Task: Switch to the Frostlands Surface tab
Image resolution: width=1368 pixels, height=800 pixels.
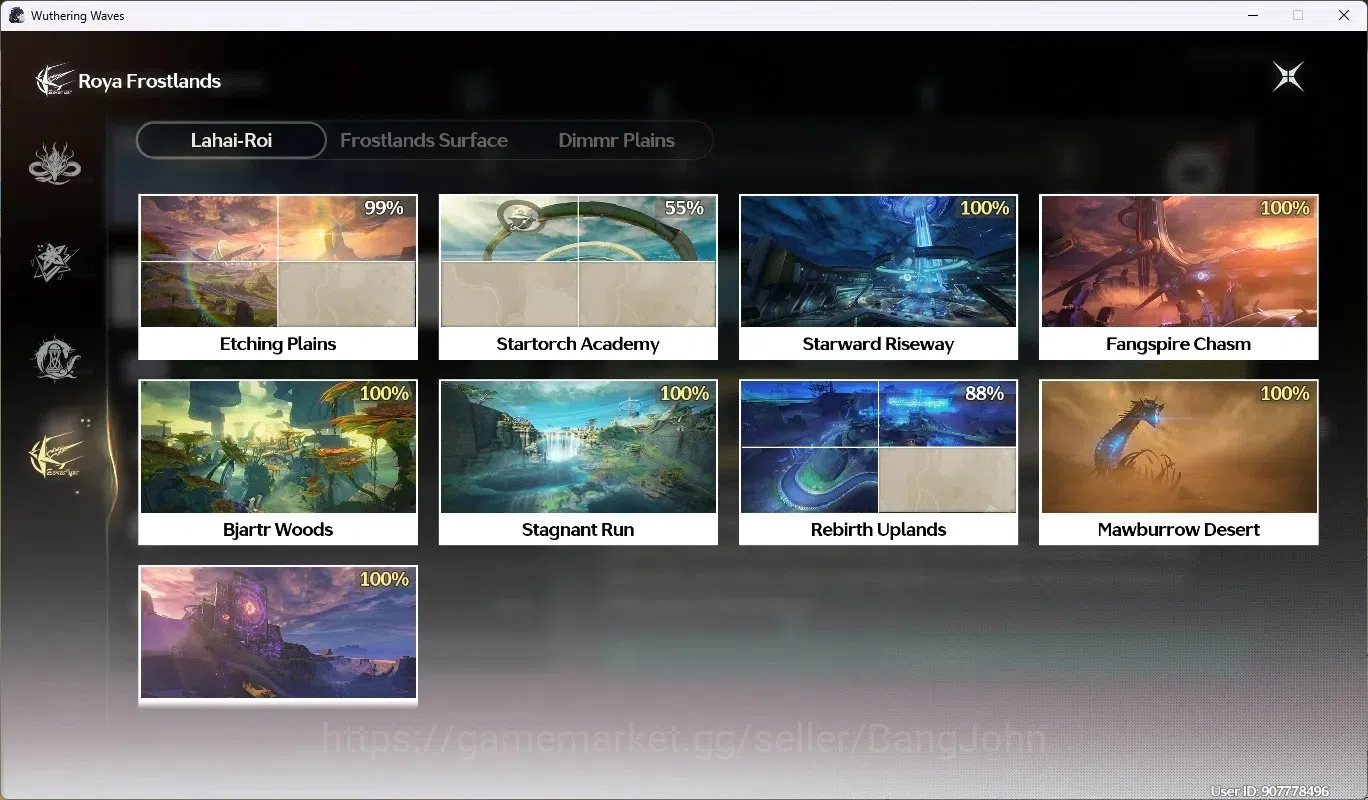Action: point(424,140)
